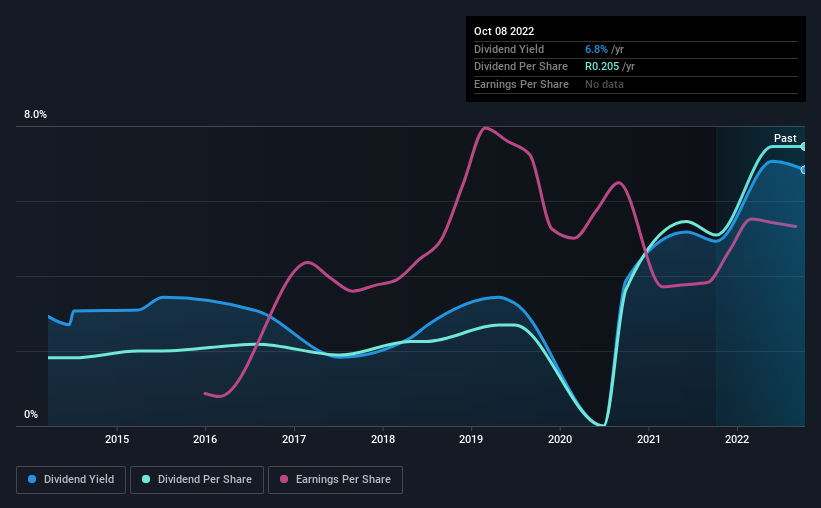Click the 2016 x-axis label

205,439
